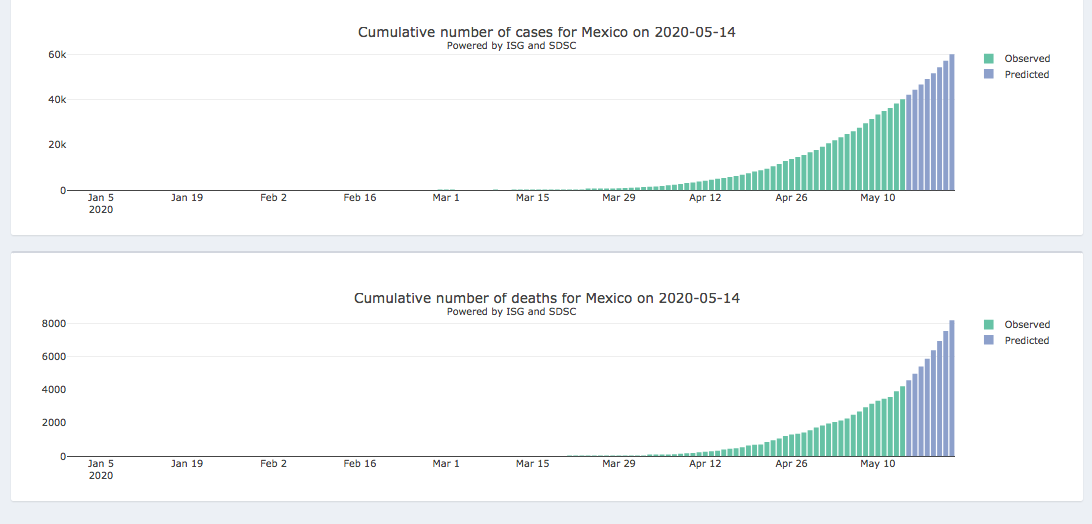The width and height of the screenshot is (1092, 524).
Task: Click blue Predicted swatch in cases legend
Action: tap(989, 74)
